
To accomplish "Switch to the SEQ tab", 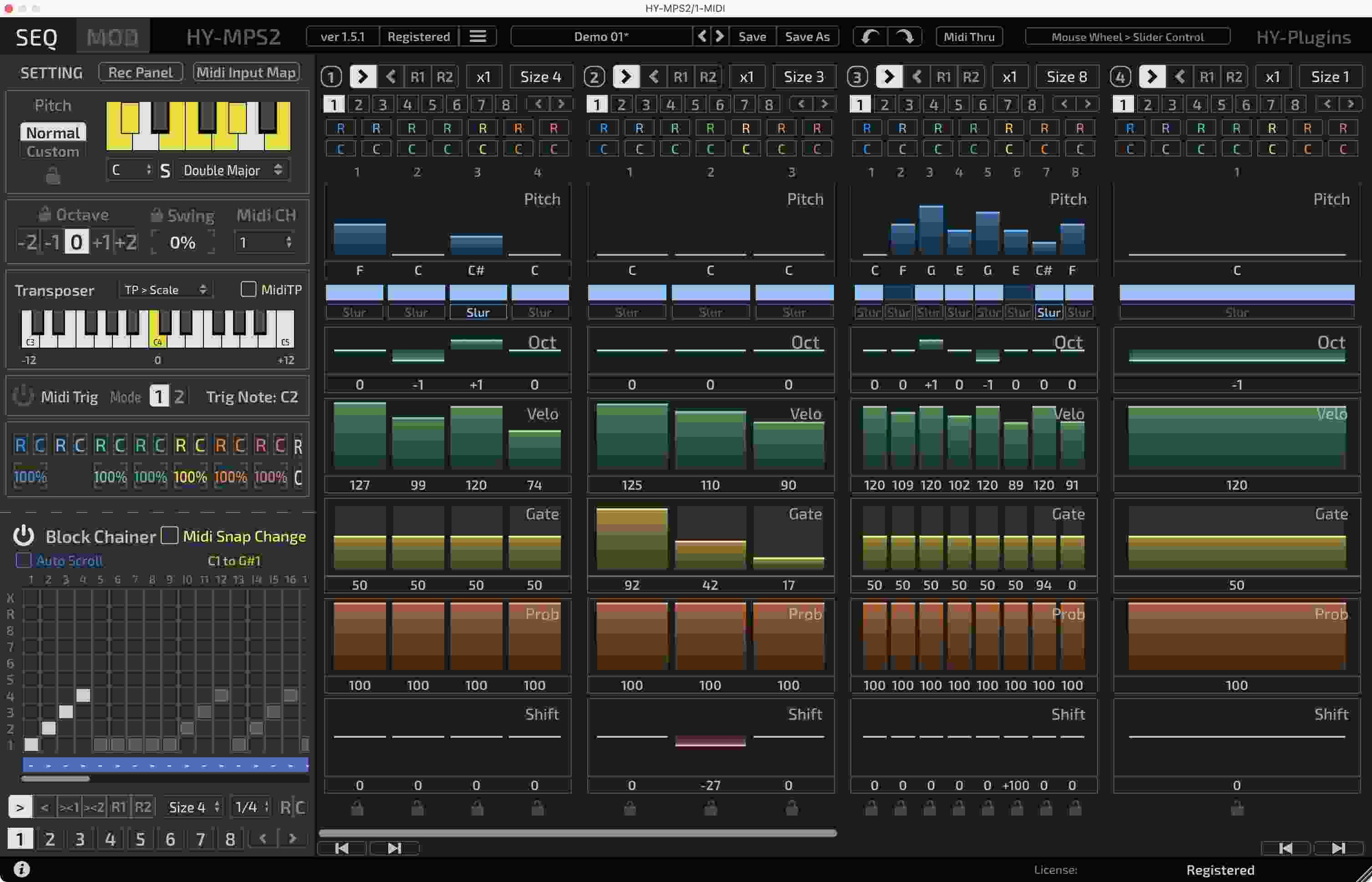I will point(37,37).
